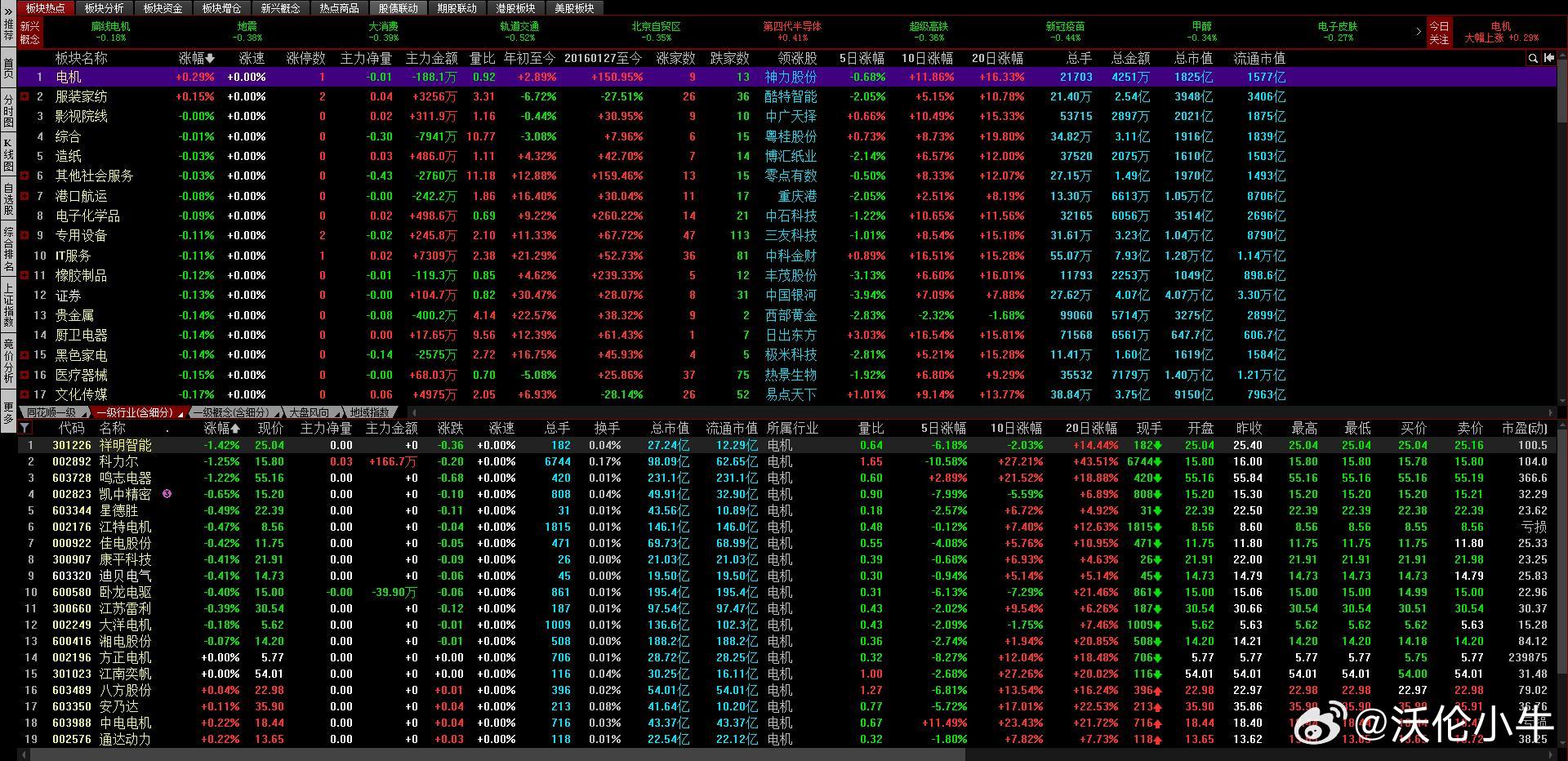The height and width of the screenshot is (761, 1568).
Task: Click the right chevron after 电子皮肤
Action: coord(1418,32)
